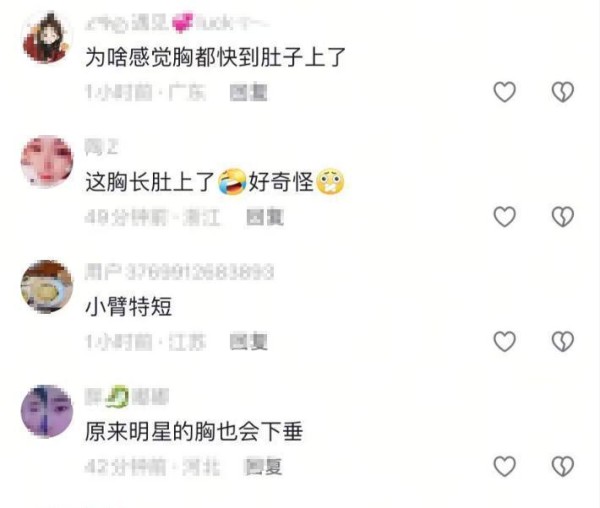Image resolution: width=600 pixels, height=508 pixels.
Task: Reply to the 小臂特短 comment
Action: tap(248, 342)
